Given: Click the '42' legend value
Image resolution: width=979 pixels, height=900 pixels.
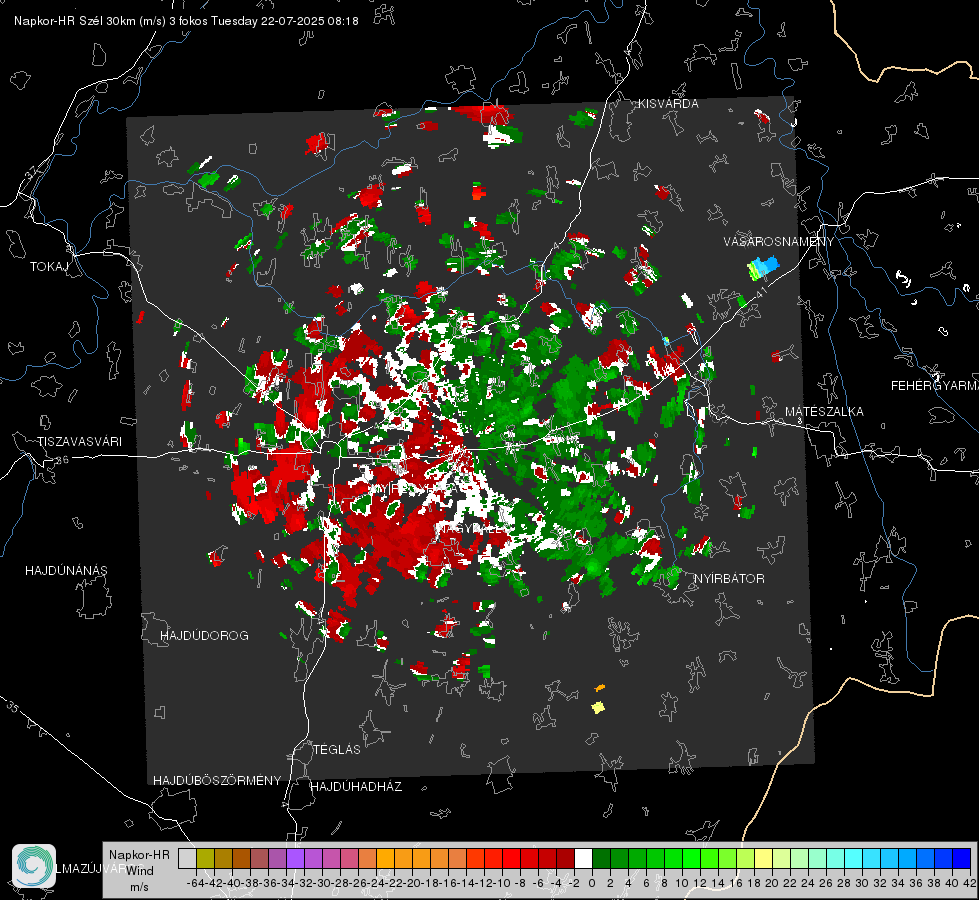Looking at the screenshot, I should coord(969,883).
